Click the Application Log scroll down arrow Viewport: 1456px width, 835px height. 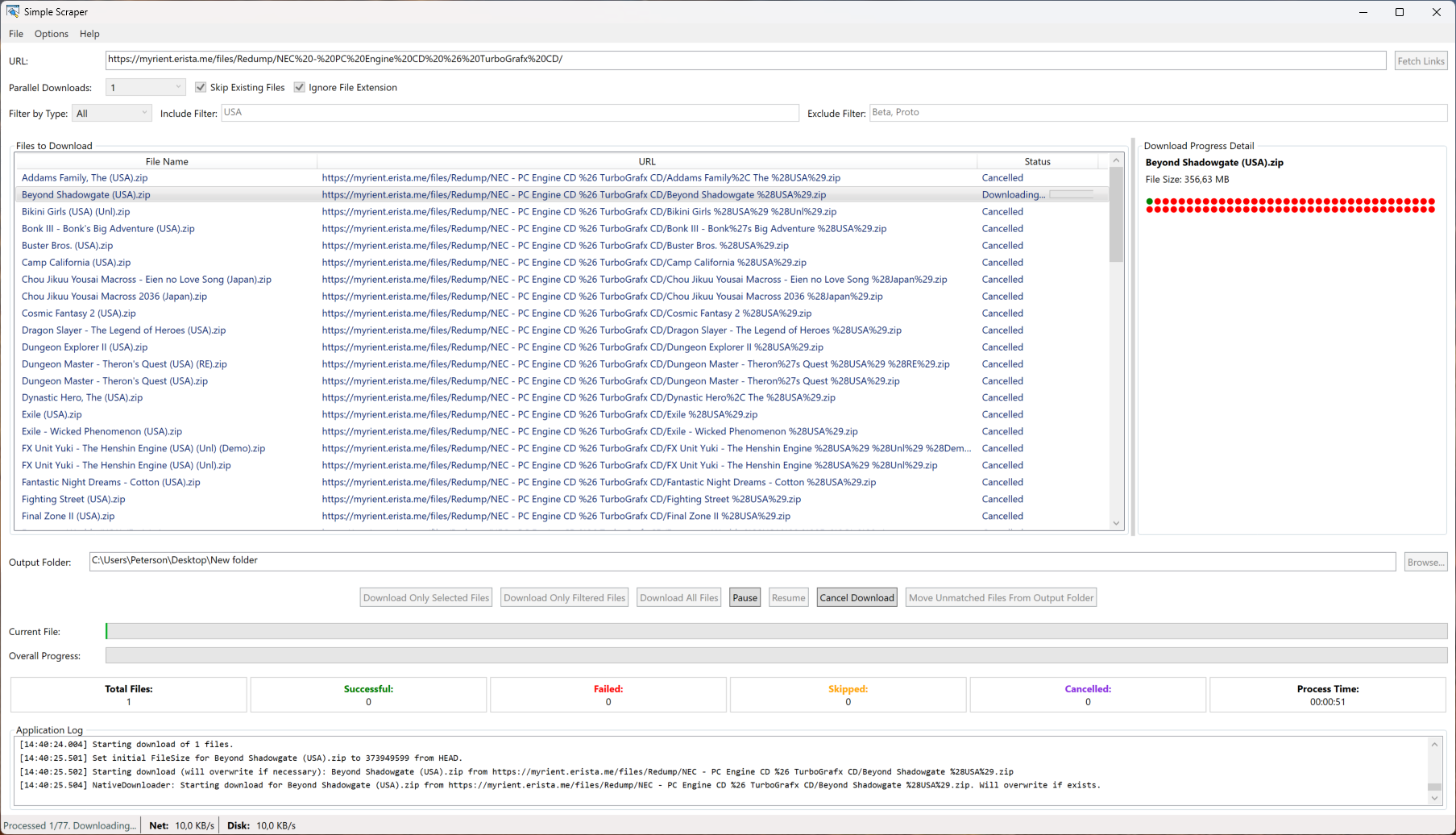point(1434,798)
